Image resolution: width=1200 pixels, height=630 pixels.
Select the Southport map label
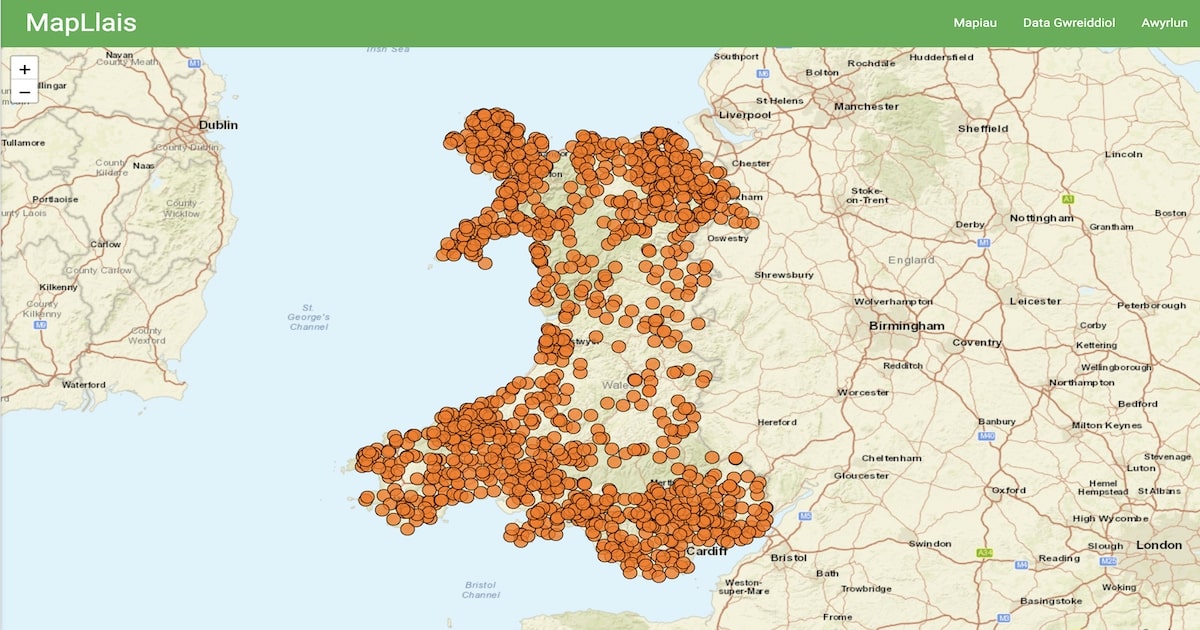tap(737, 56)
